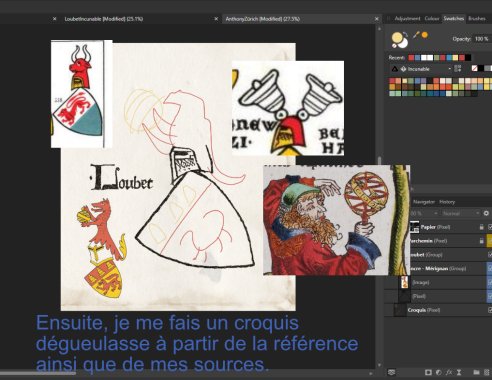This screenshot has width=492, height=380.
Task: Open the Normal blend mode dropdown
Action: tap(460, 213)
